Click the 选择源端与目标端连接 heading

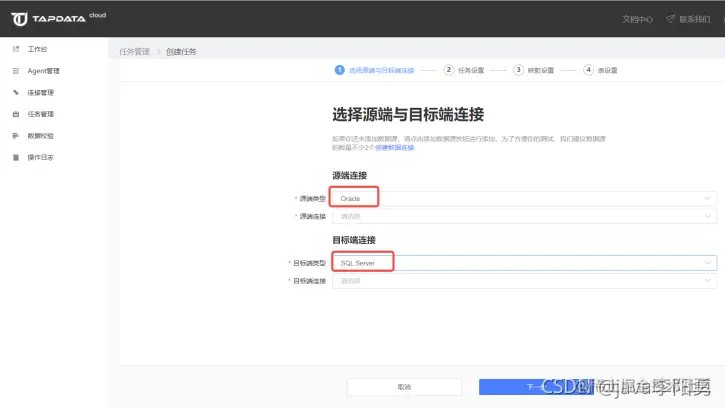408,114
